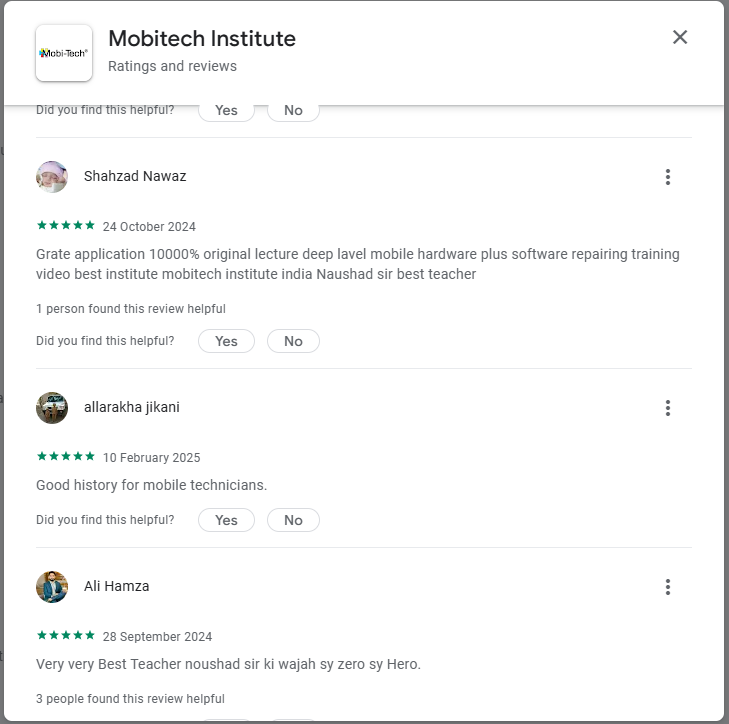Mark Shahzad Nawaz's review as helpful with Yes

tap(226, 341)
